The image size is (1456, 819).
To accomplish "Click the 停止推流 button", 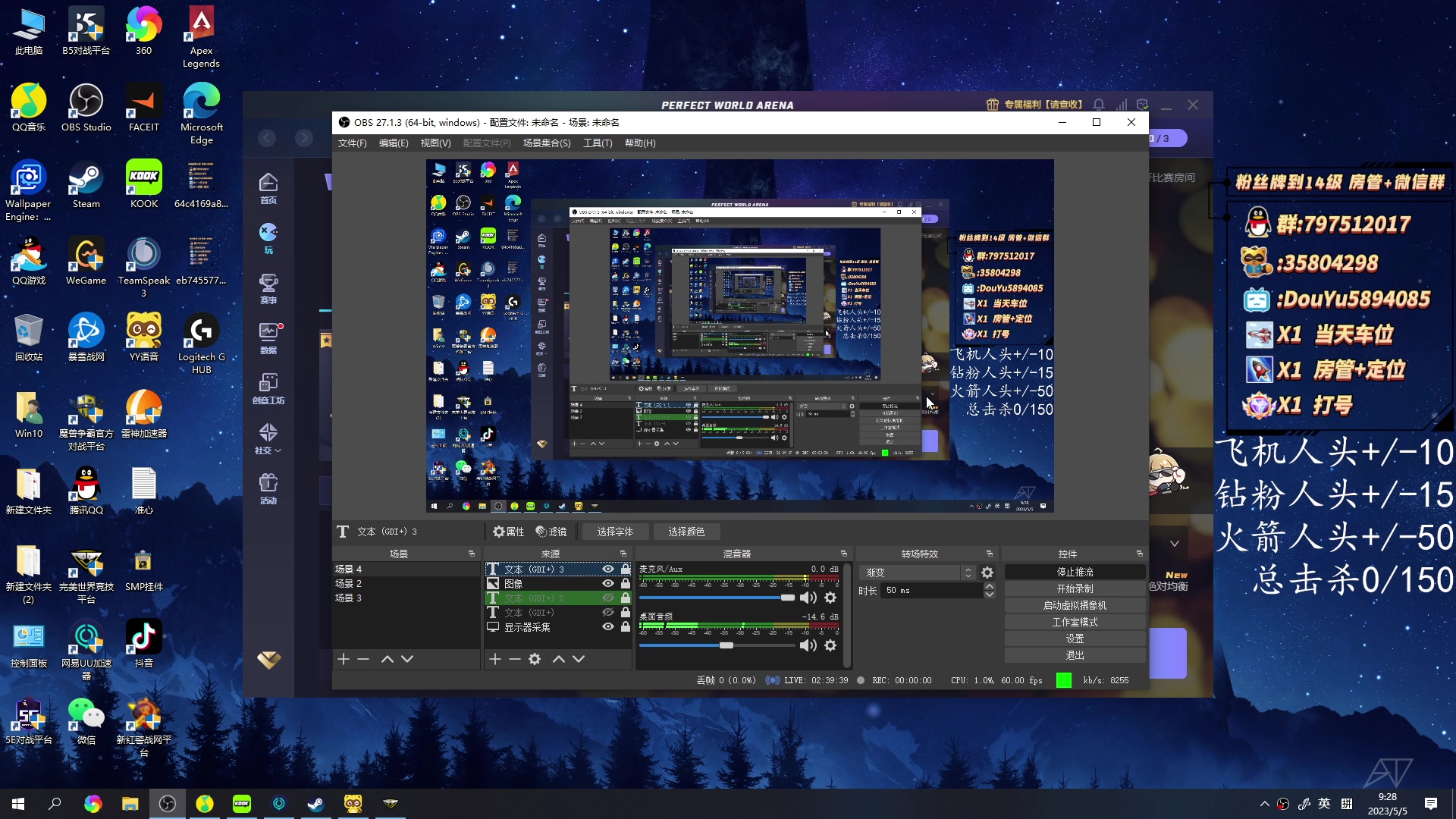I will [1075, 572].
